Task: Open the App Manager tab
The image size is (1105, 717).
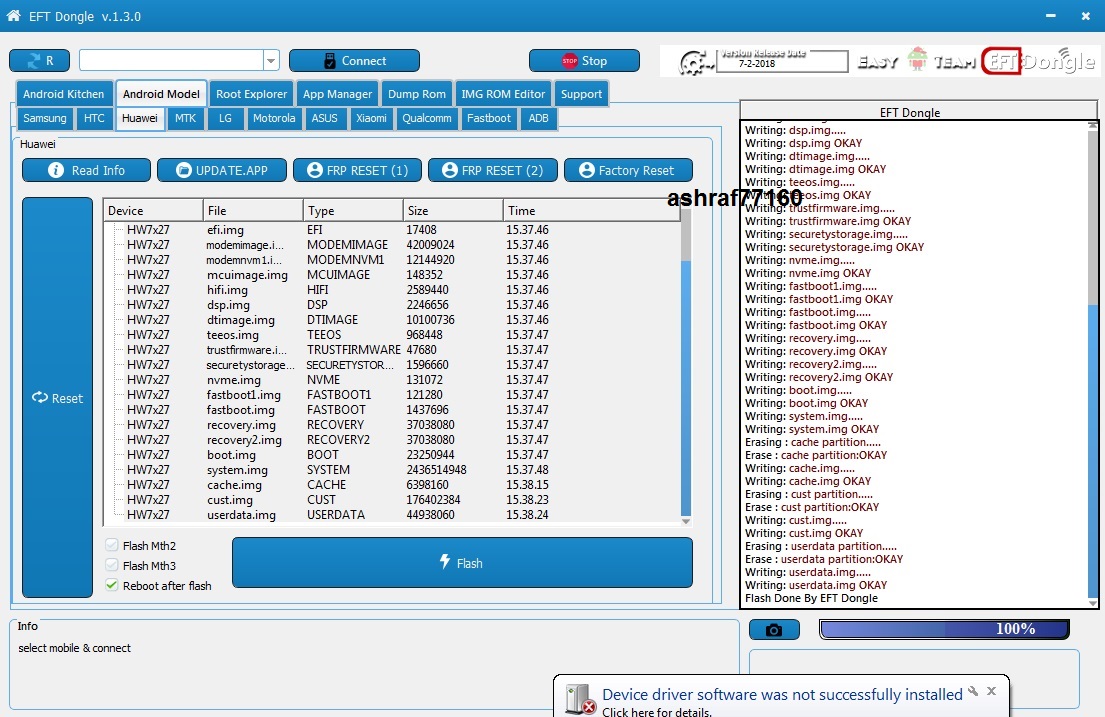Action: coord(338,94)
